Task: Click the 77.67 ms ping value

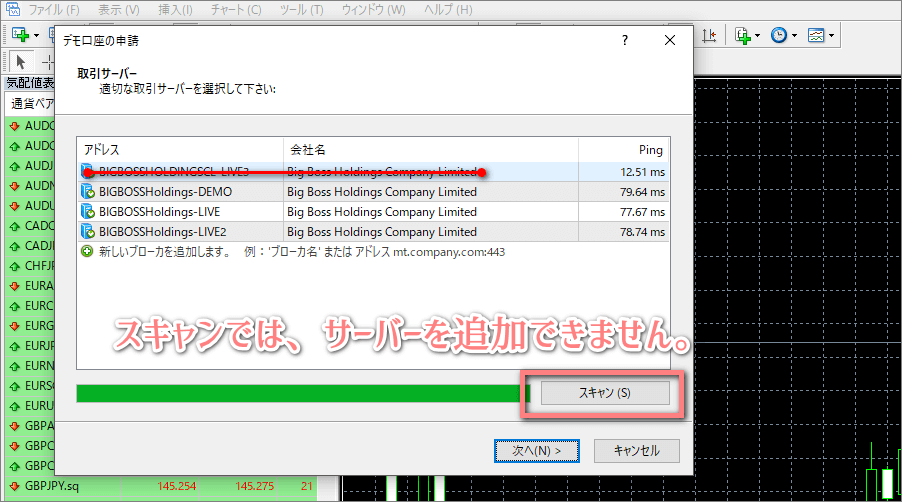Action: click(x=643, y=212)
